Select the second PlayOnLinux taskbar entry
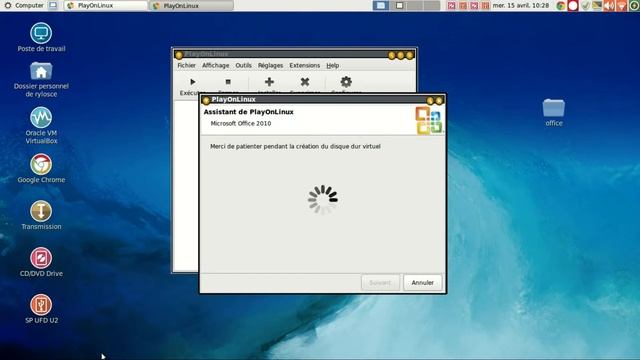Image resolution: width=640 pixels, height=360 pixels. click(192, 6)
